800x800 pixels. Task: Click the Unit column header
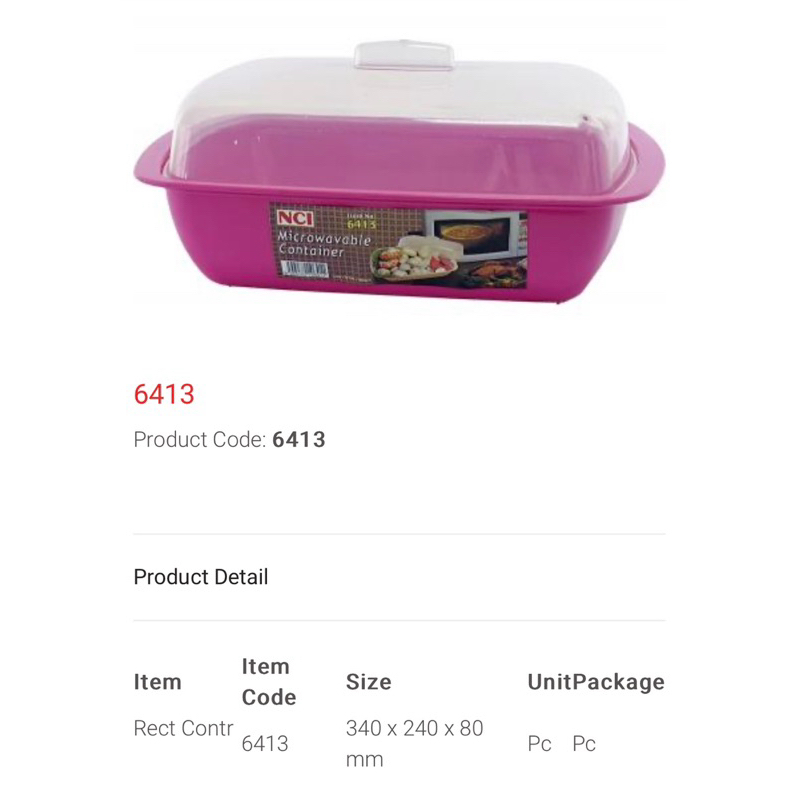[549, 682]
